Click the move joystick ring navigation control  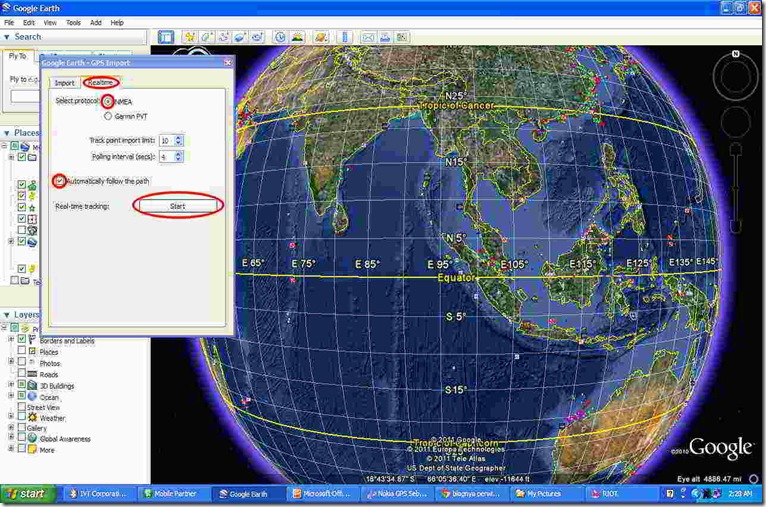click(735, 121)
